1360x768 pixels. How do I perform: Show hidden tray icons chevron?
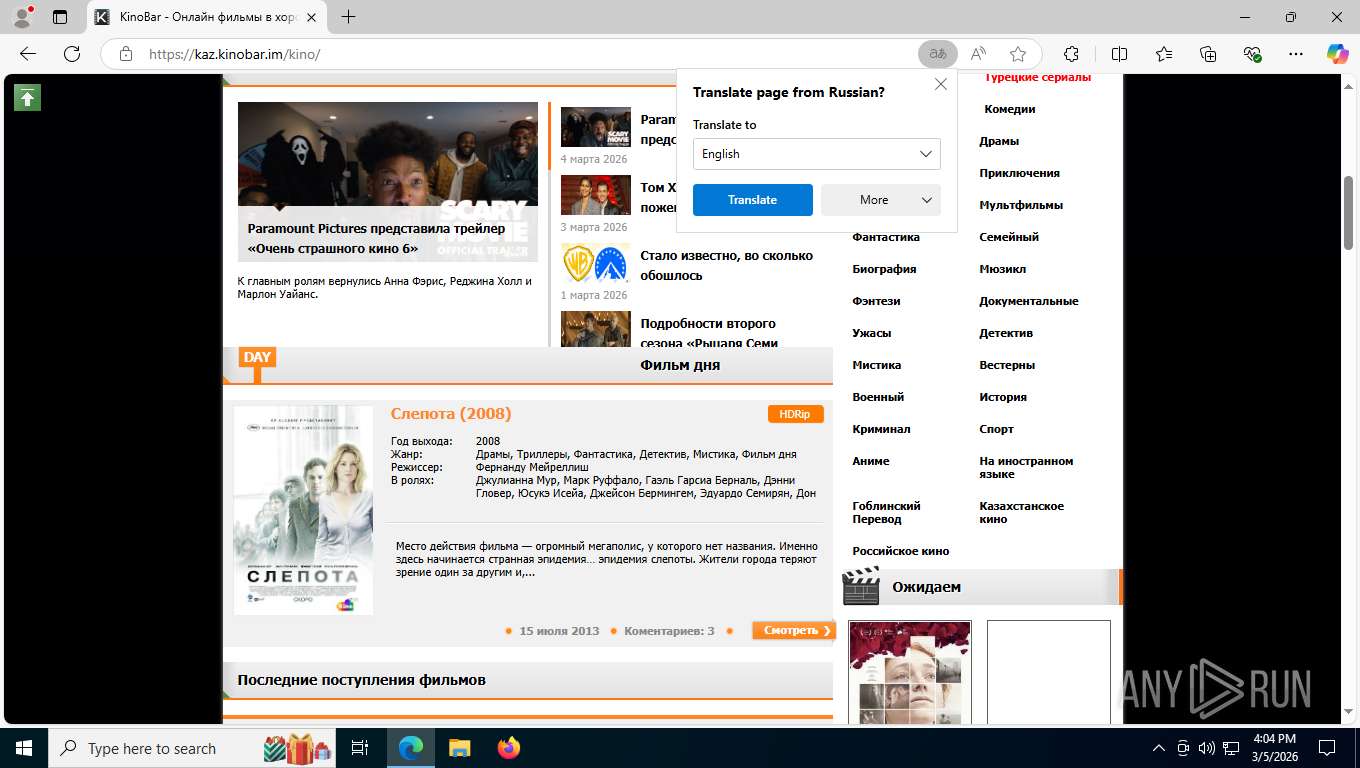(x=1159, y=748)
